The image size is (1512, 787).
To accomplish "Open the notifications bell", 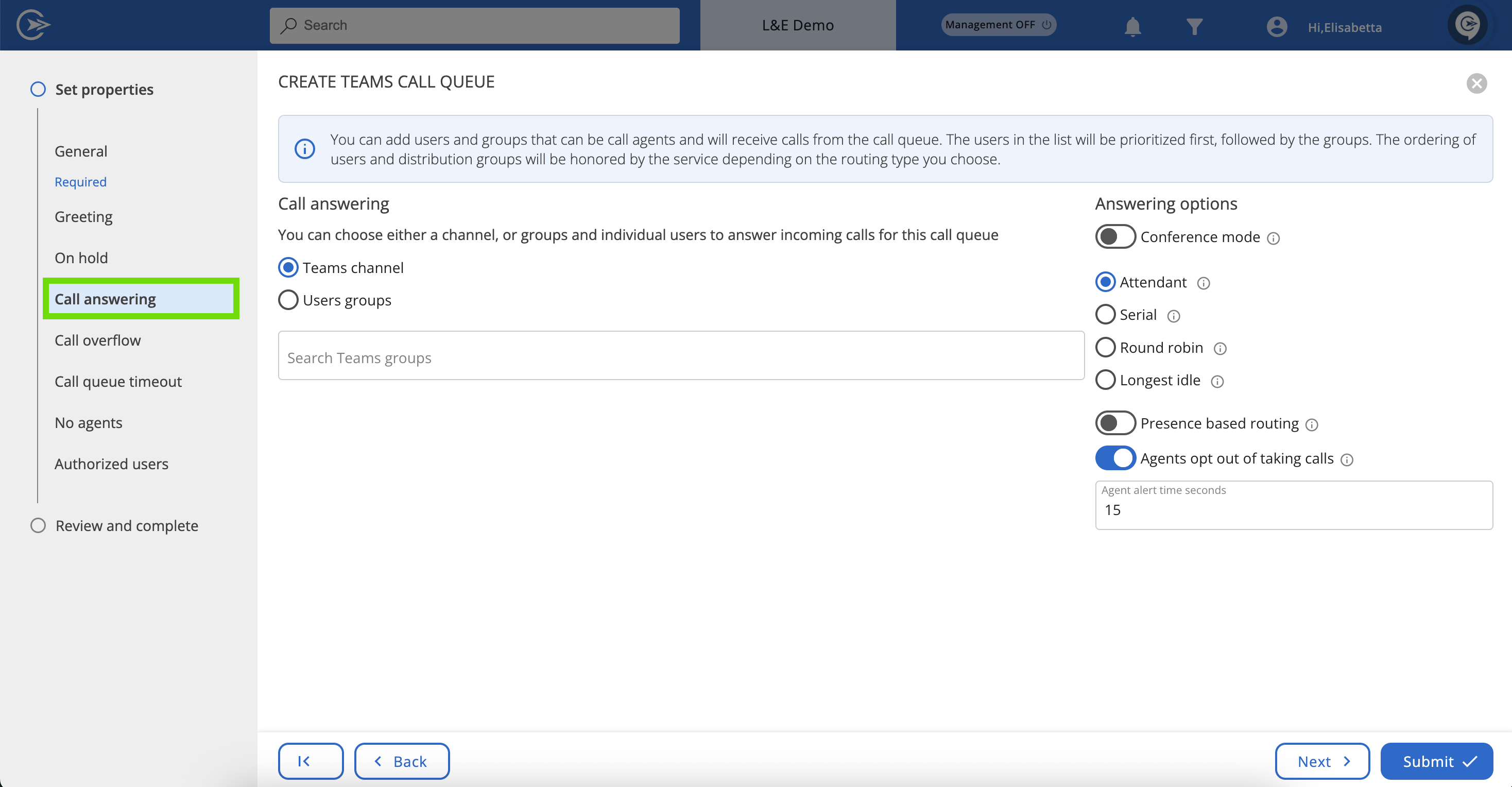I will coord(1132,26).
